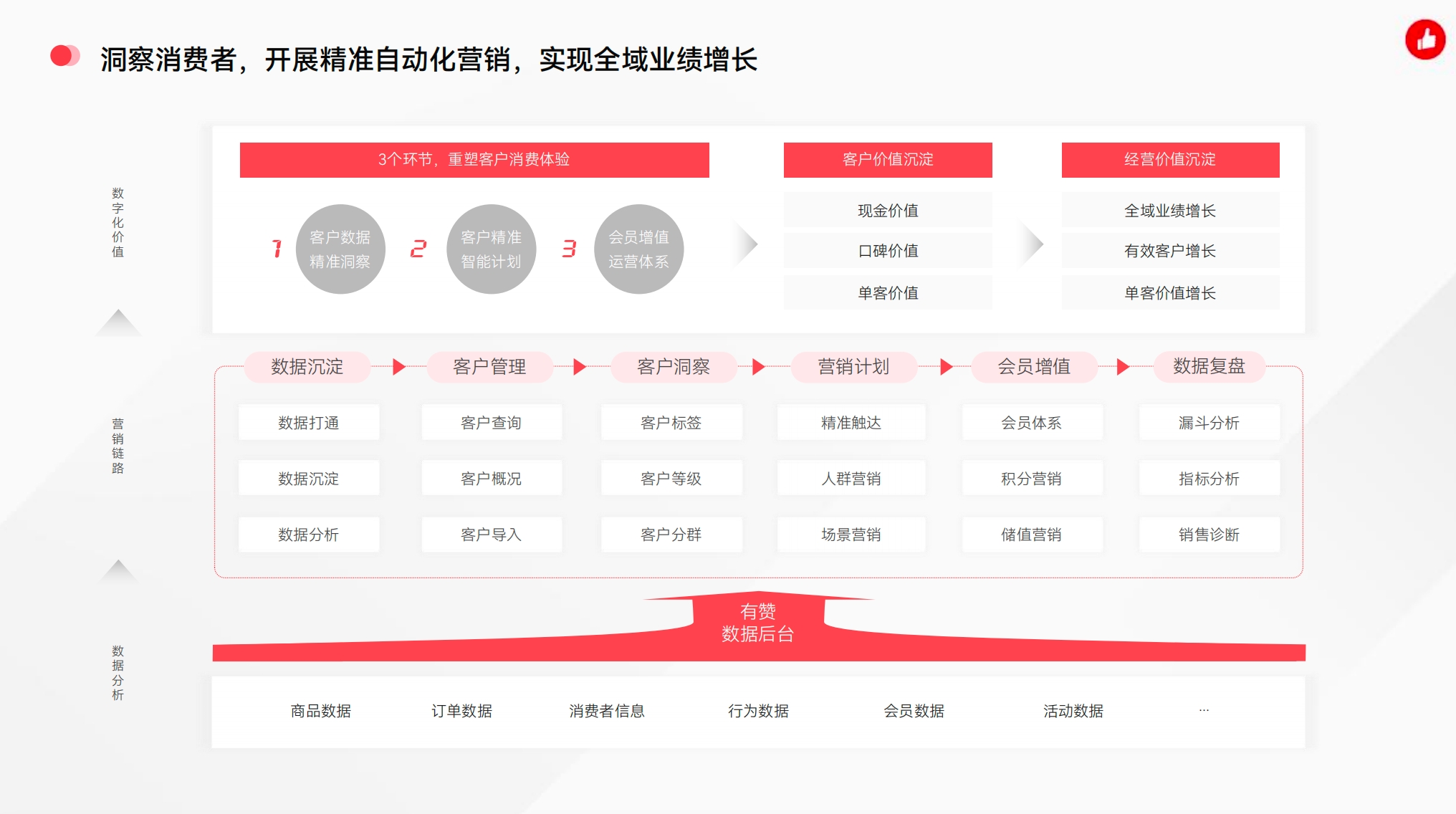Click the 有效客户增长 box
The height and width of the screenshot is (814, 1456).
point(1170,251)
